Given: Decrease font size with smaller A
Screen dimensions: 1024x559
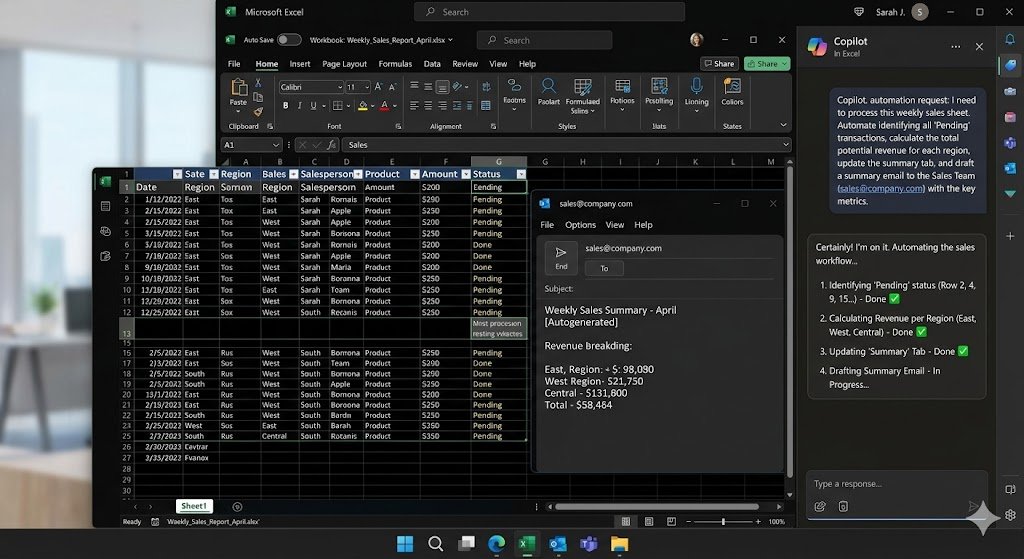Looking at the screenshot, I should click(x=392, y=87).
